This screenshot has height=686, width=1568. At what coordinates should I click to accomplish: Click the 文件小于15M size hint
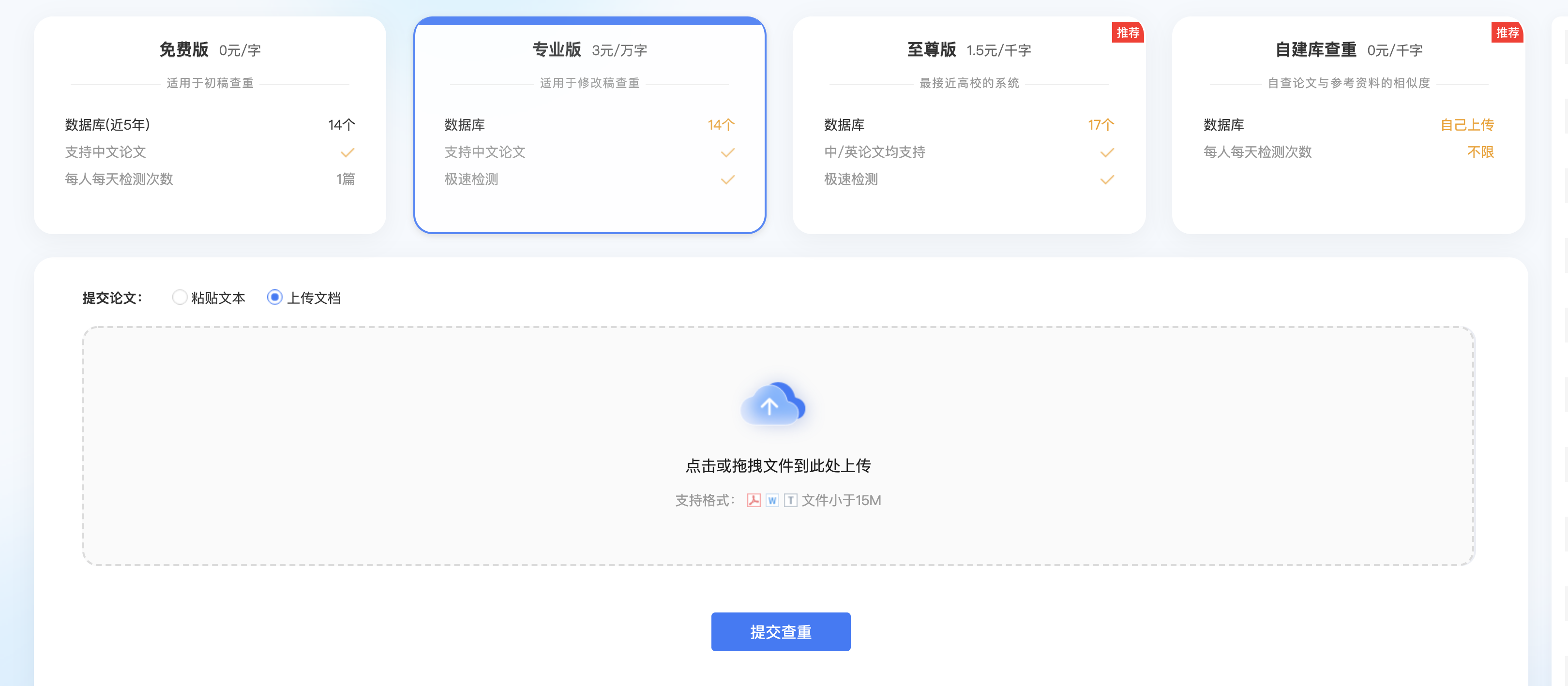(841, 500)
